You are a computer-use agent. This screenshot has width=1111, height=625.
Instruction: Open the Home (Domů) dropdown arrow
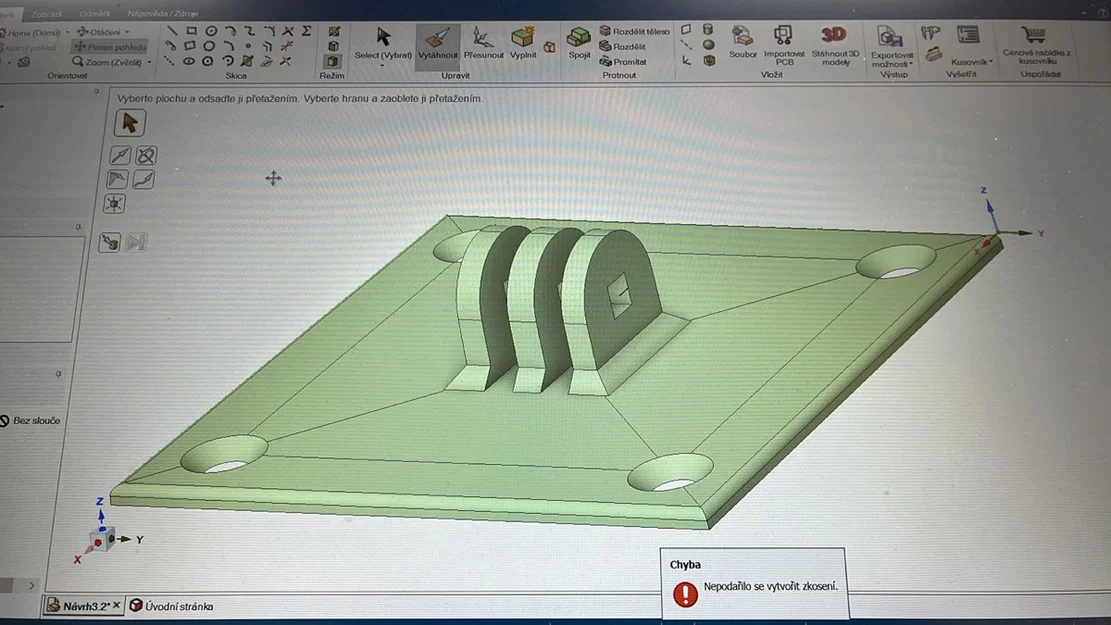coord(68,33)
